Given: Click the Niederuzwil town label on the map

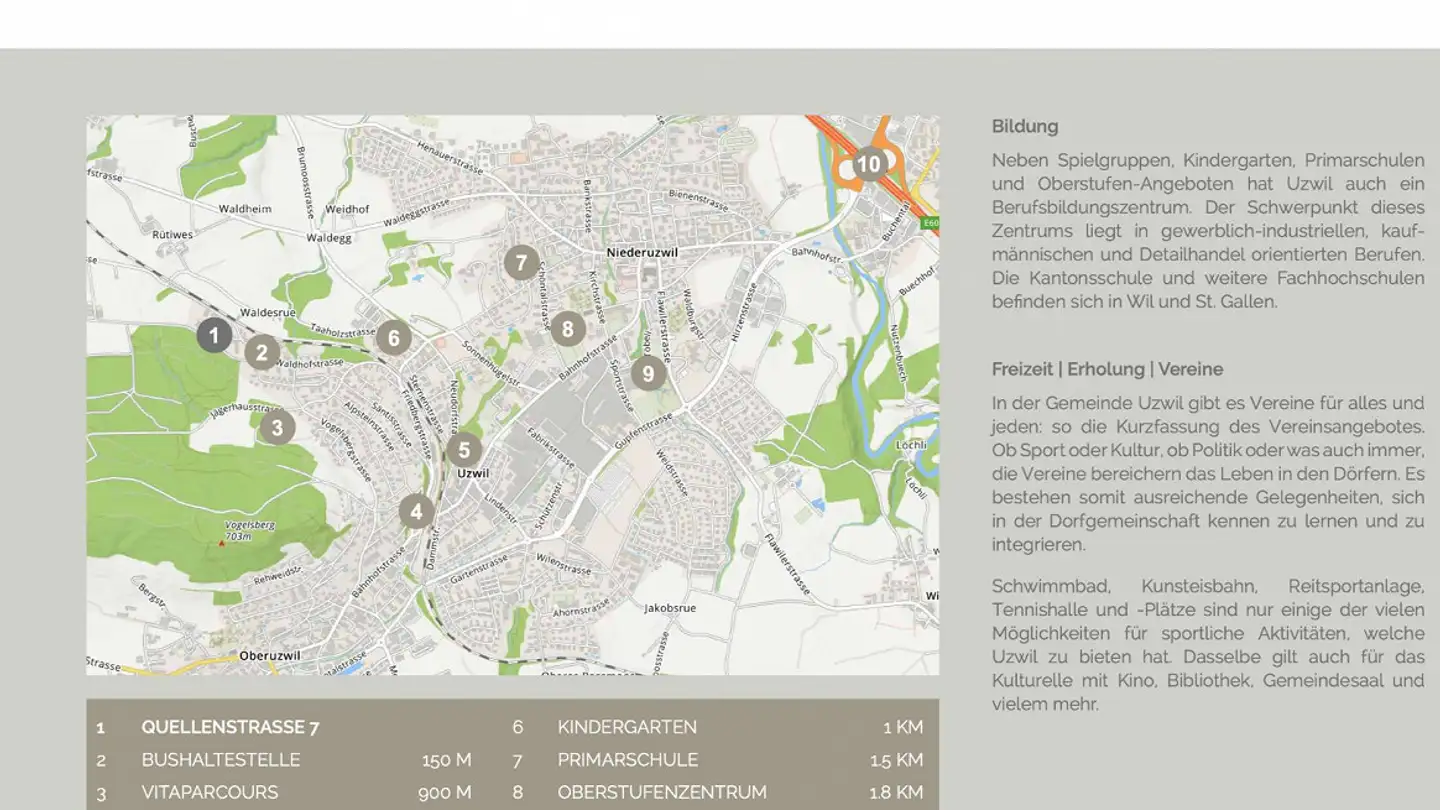Looking at the screenshot, I should click(642, 253).
